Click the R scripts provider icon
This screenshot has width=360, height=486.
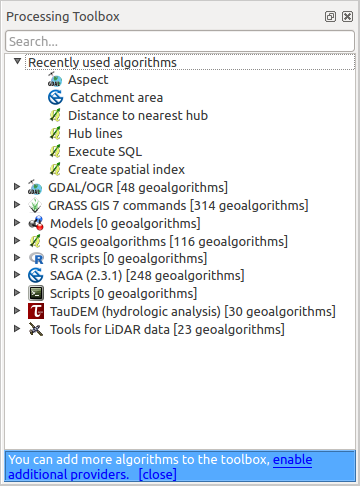pos(36,259)
